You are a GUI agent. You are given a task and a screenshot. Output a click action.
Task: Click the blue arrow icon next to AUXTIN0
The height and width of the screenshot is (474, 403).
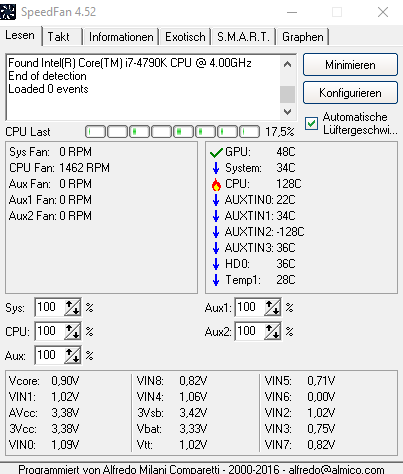tap(216, 200)
